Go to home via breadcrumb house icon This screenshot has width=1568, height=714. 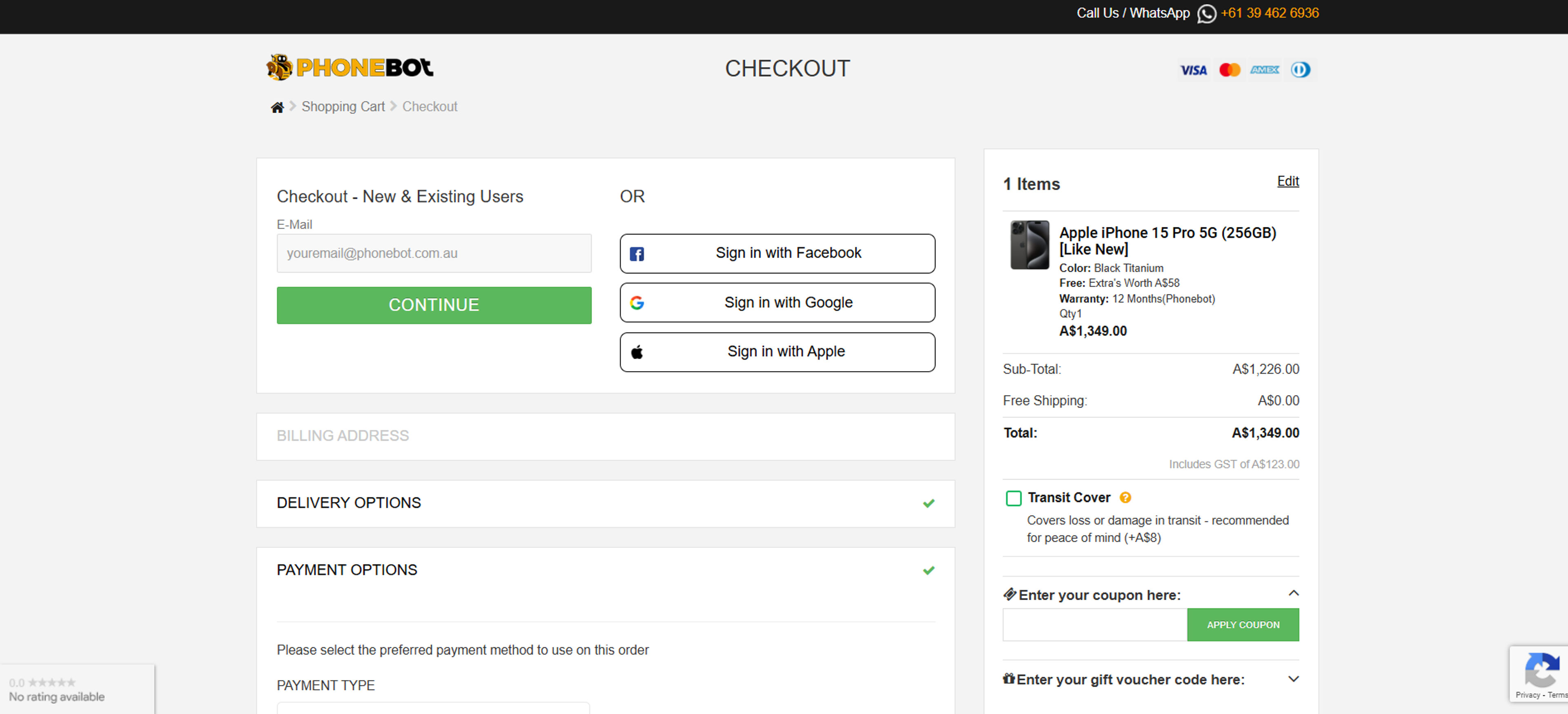point(277,108)
